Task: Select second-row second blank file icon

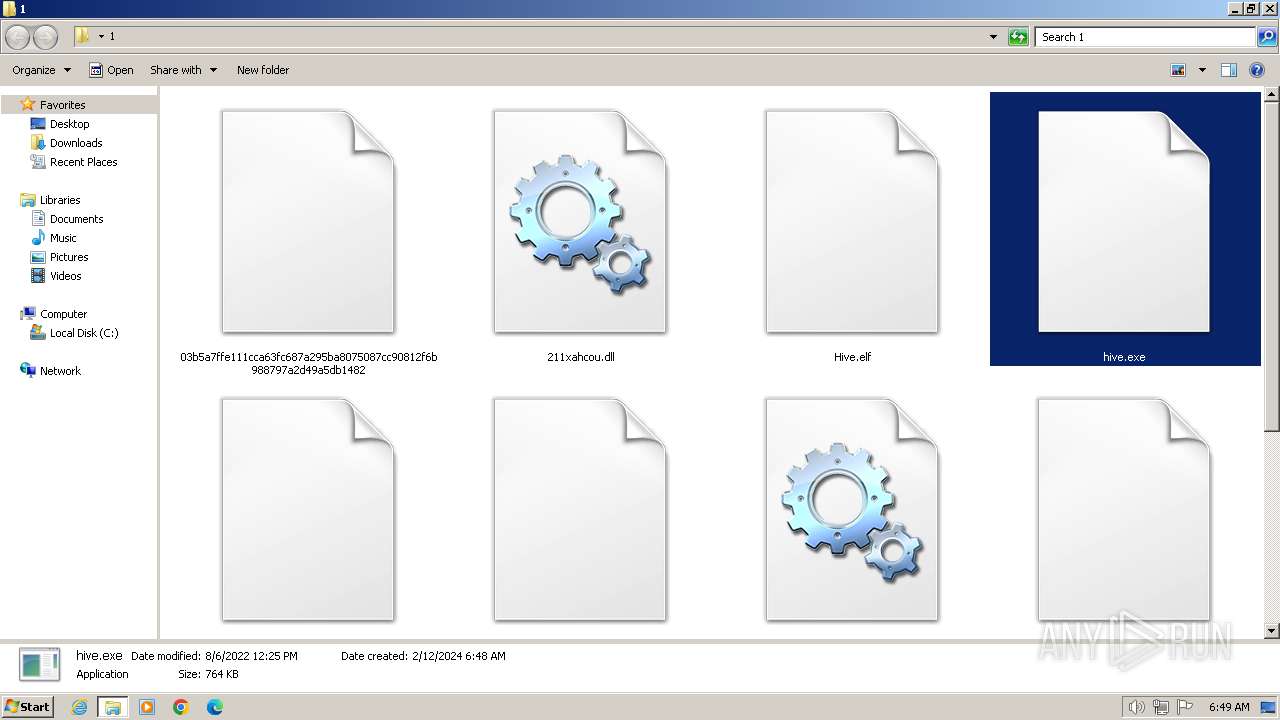Action: 580,510
